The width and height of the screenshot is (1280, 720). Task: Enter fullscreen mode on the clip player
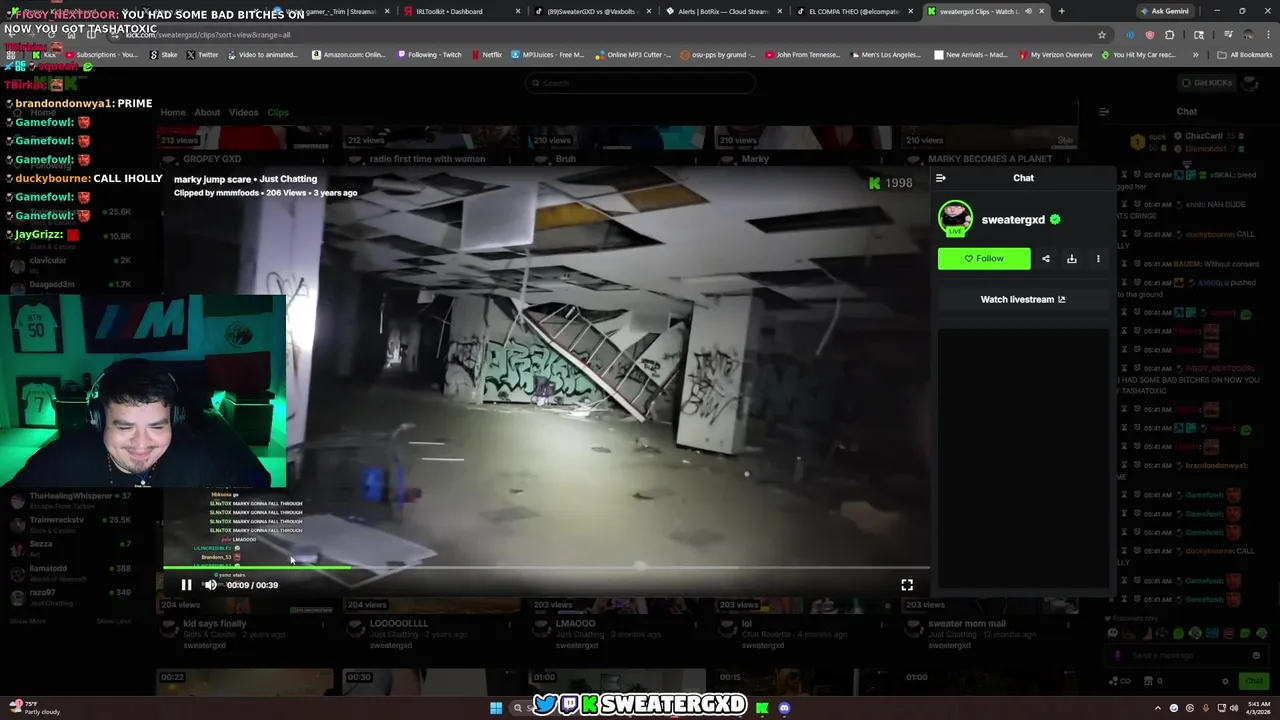[907, 585]
